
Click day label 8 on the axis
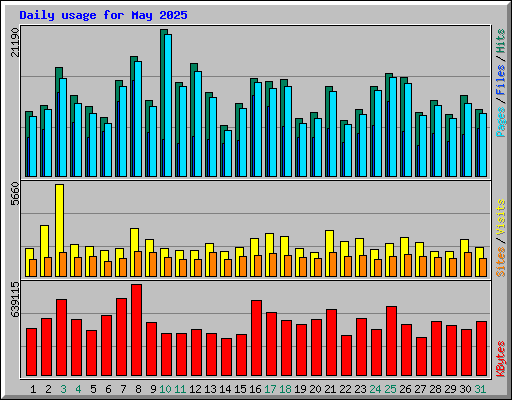[138, 389]
